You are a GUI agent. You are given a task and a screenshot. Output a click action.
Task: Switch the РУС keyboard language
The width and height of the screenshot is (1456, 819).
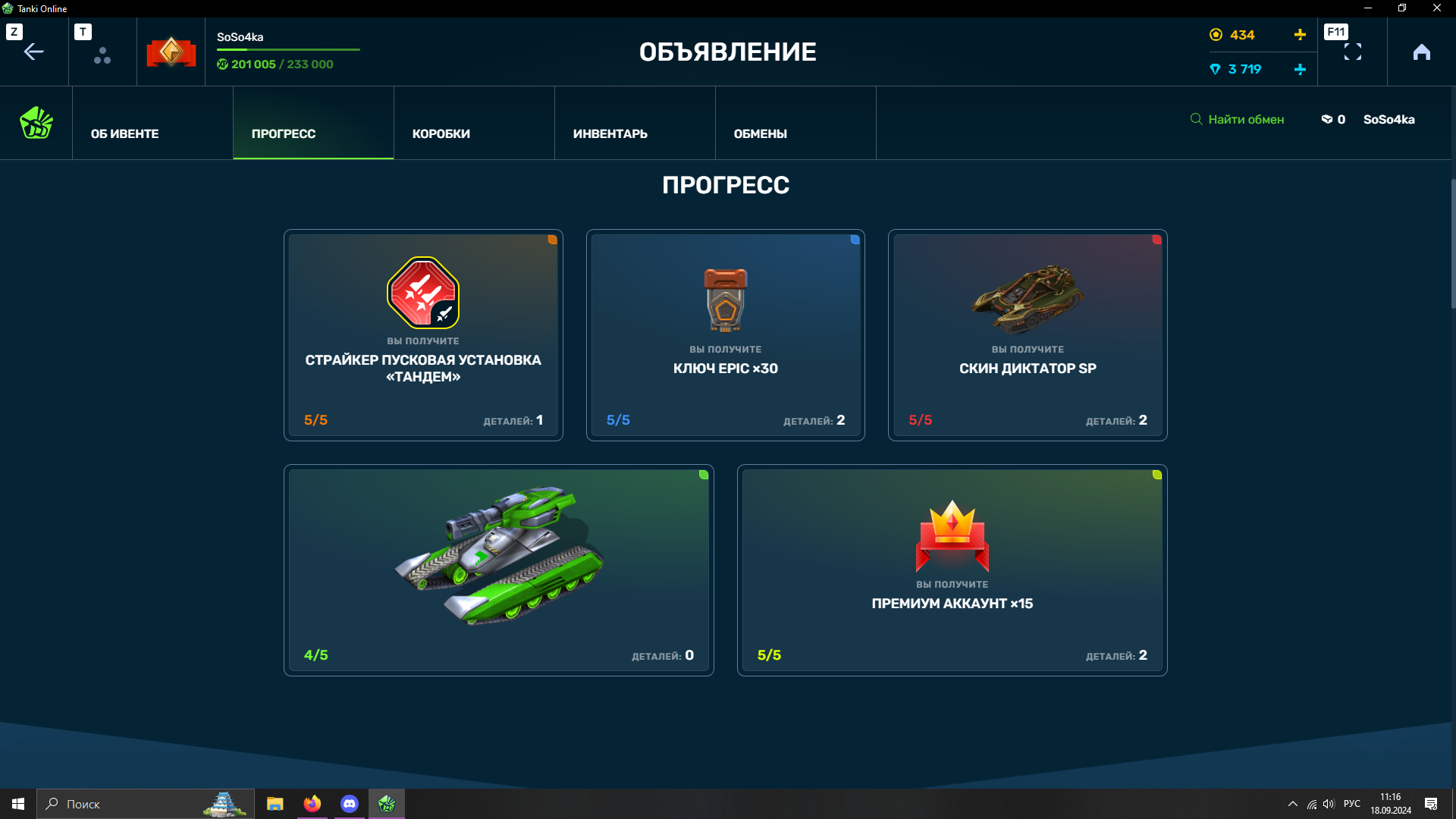pos(1352,804)
